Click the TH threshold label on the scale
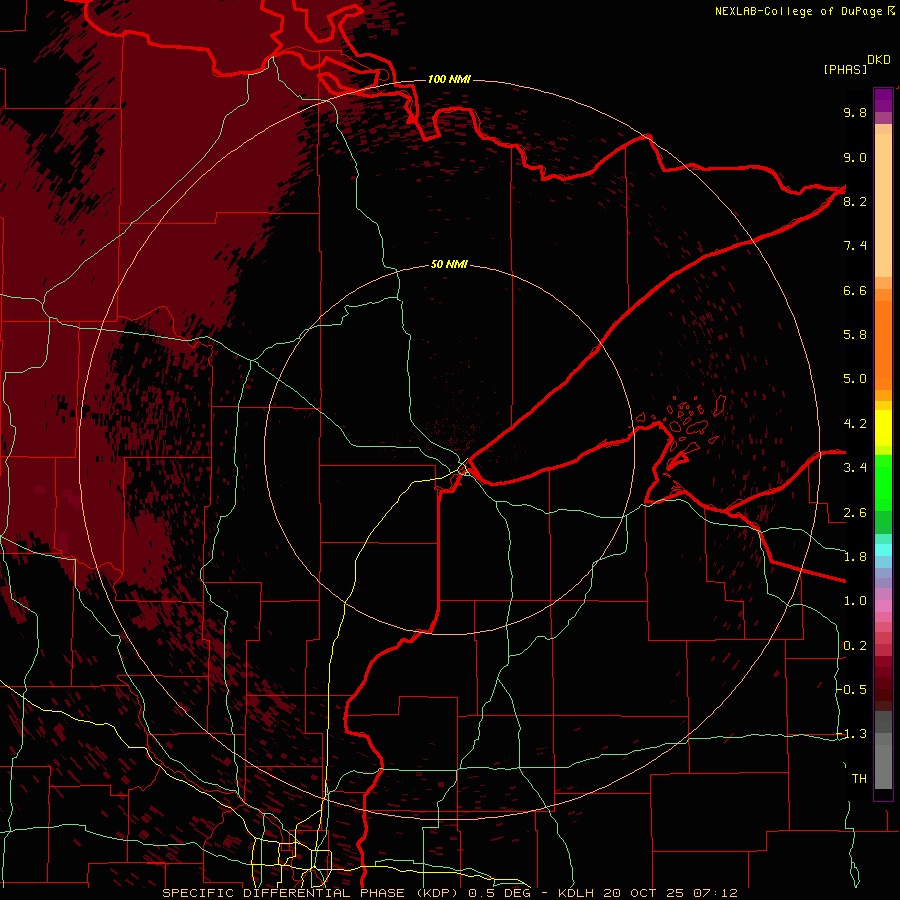900x900 pixels. 859,779
